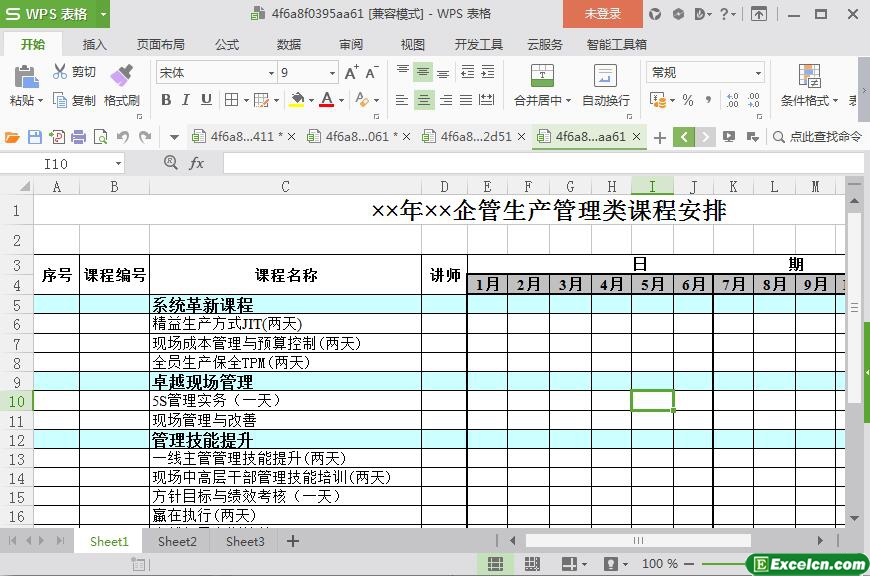Add a new sheet with plus button
The width and height of the screenshot is (870, 576).
pyautogui.click(x=293, y=541)
